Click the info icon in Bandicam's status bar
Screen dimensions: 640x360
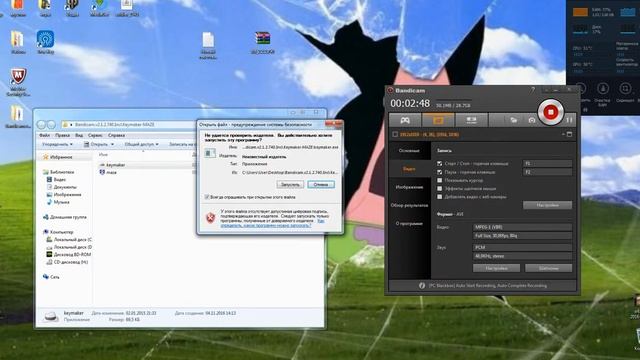pos(422,286)
